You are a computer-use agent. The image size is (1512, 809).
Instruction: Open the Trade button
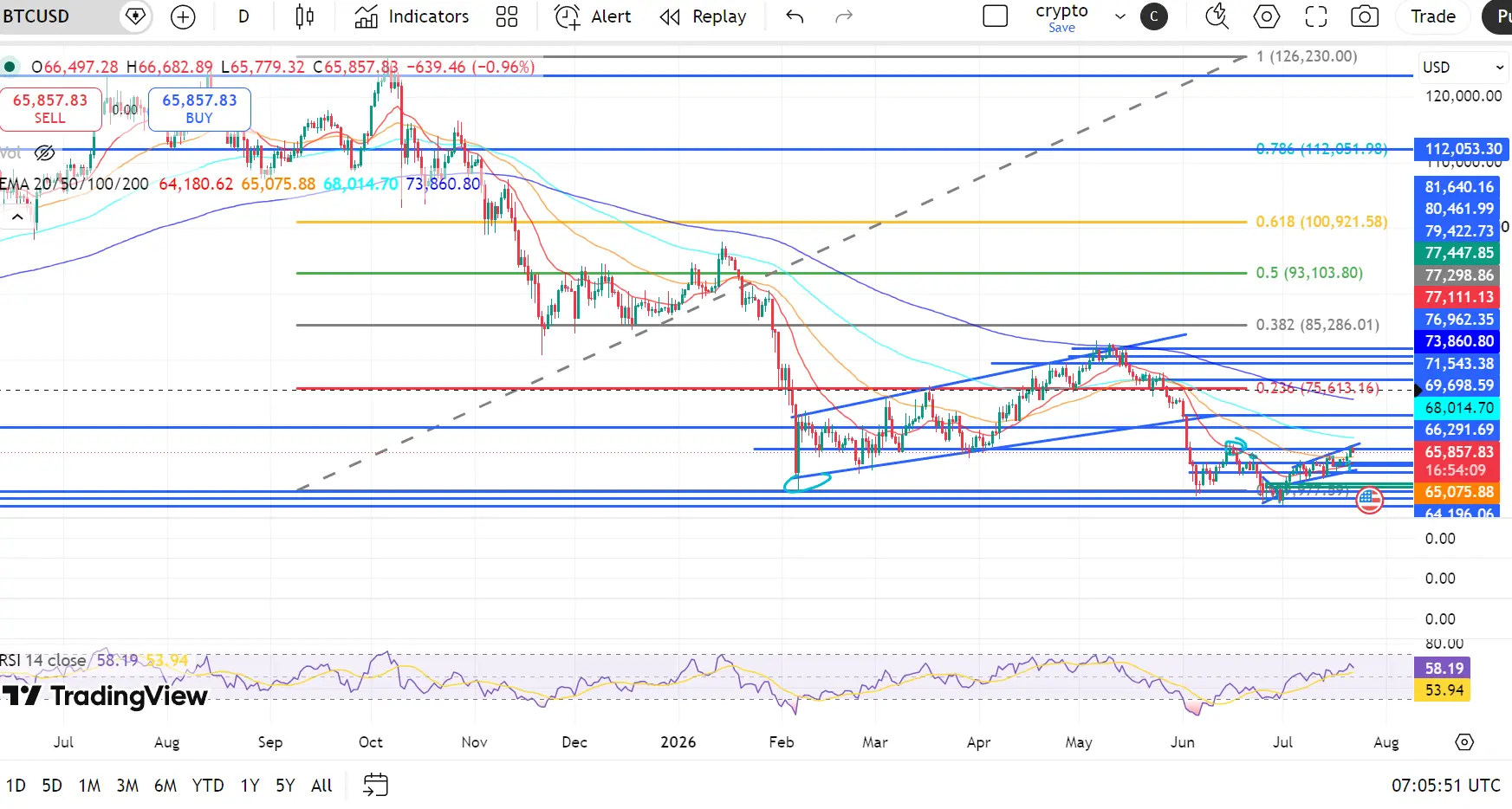1433,16
